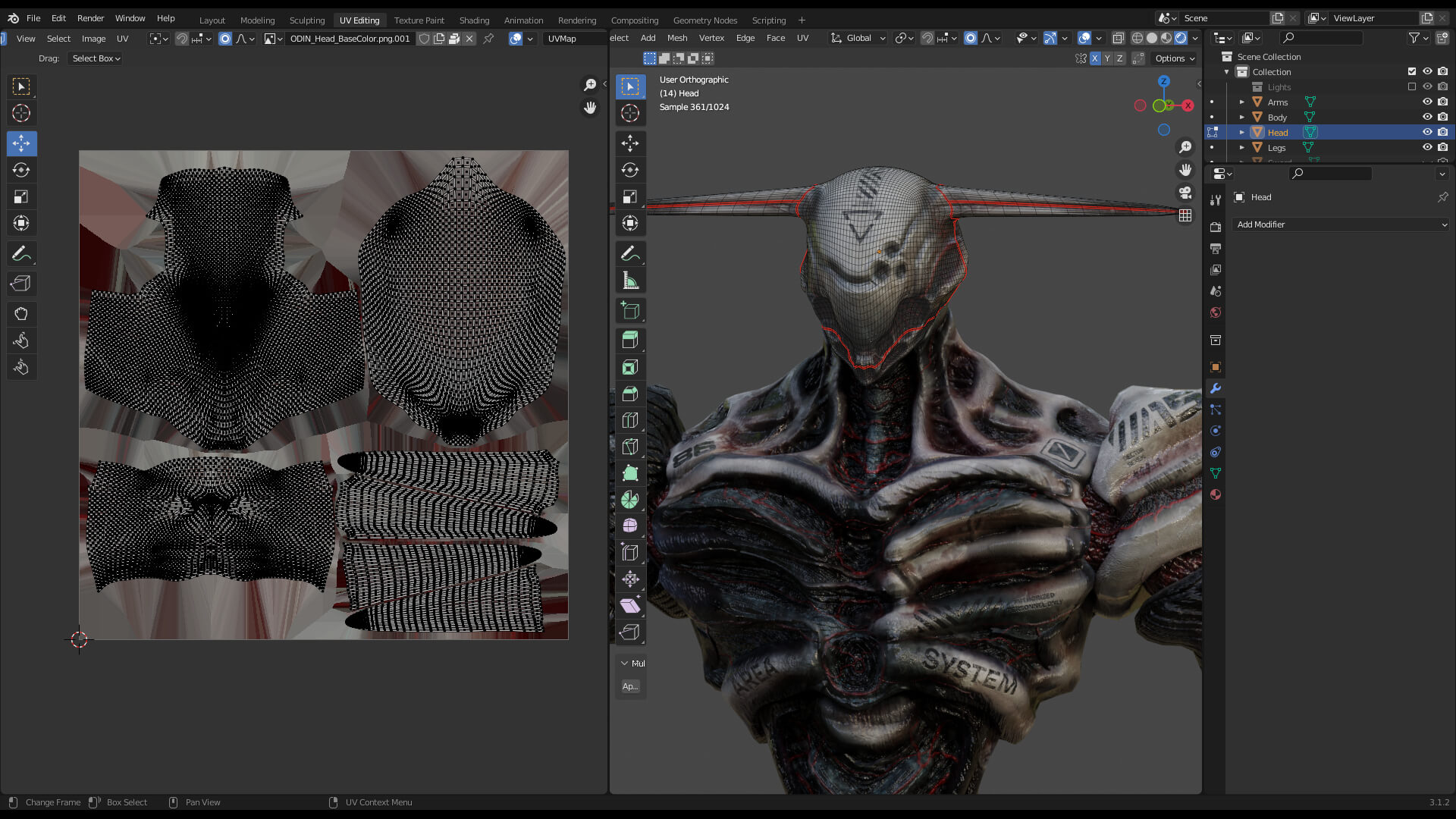The width and height of the screenshot is (1456, 819).
Task: Click the UVMap field in UV editor
Action: [574, 39]
